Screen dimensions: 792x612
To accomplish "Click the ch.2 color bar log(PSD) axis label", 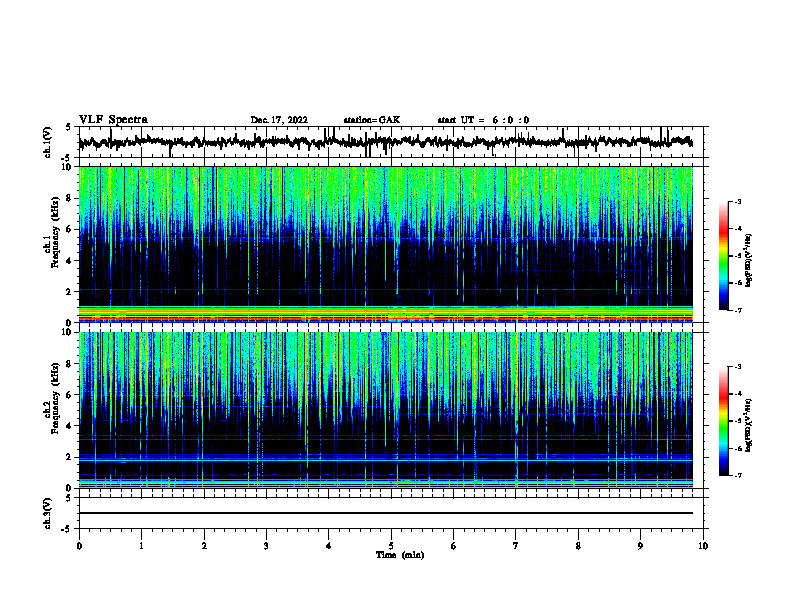I will click(749, 425).
